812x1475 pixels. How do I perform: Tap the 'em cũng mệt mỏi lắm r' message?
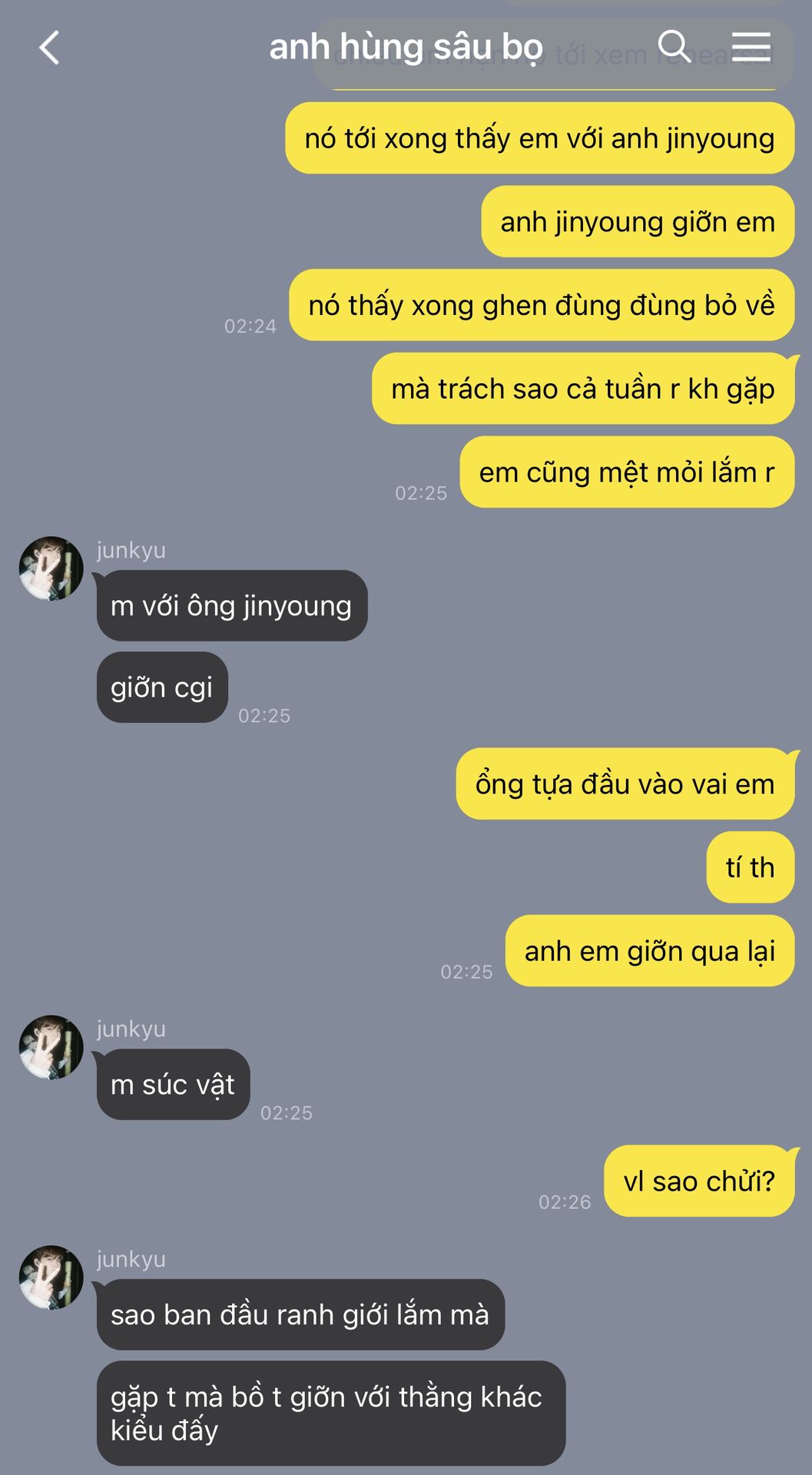pos(627,472)
